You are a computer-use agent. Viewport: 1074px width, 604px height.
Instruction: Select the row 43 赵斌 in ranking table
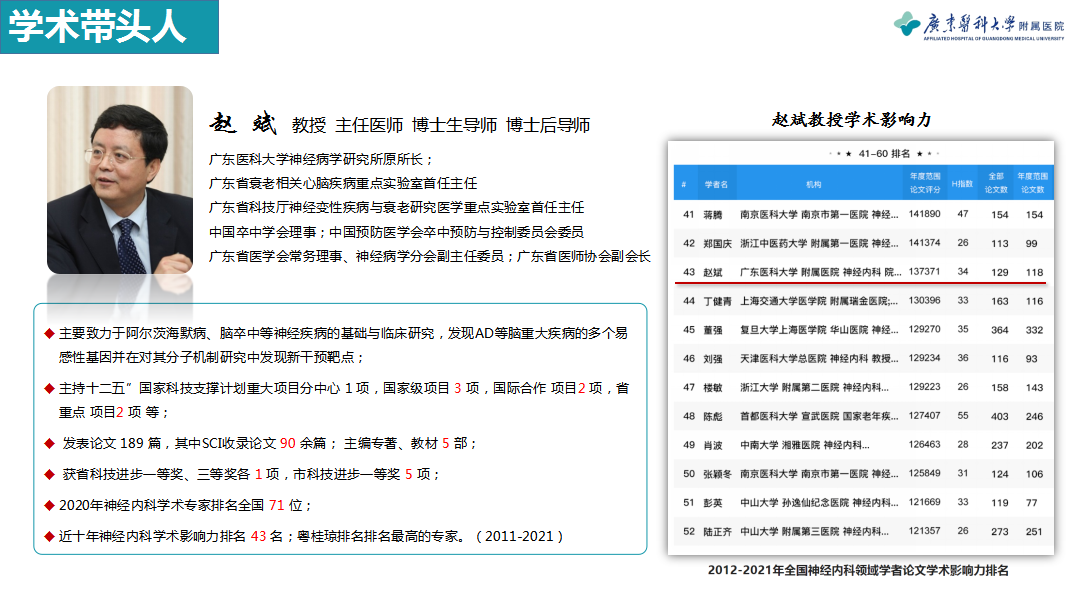point(860,272)
